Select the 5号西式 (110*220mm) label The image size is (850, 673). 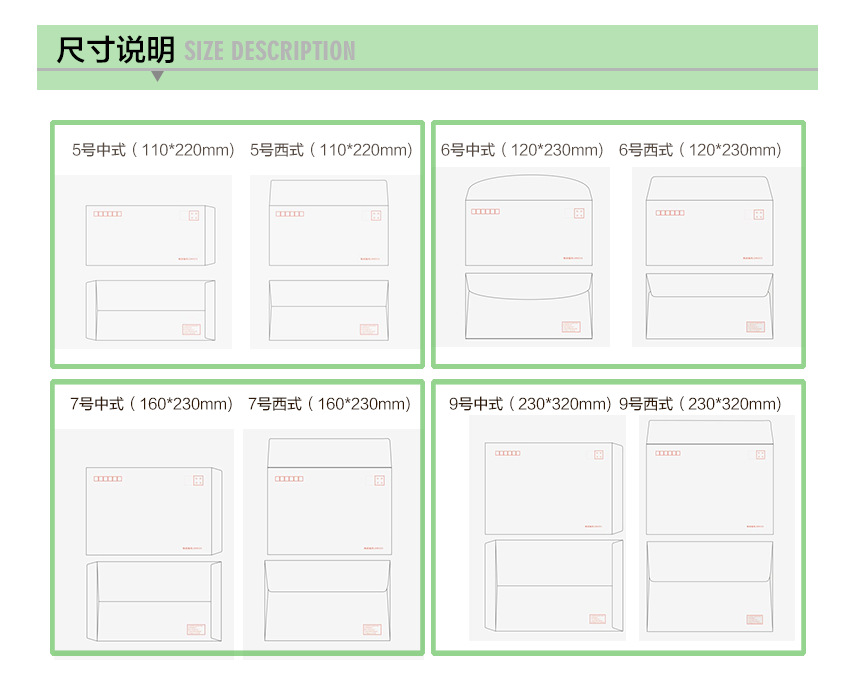331,150
